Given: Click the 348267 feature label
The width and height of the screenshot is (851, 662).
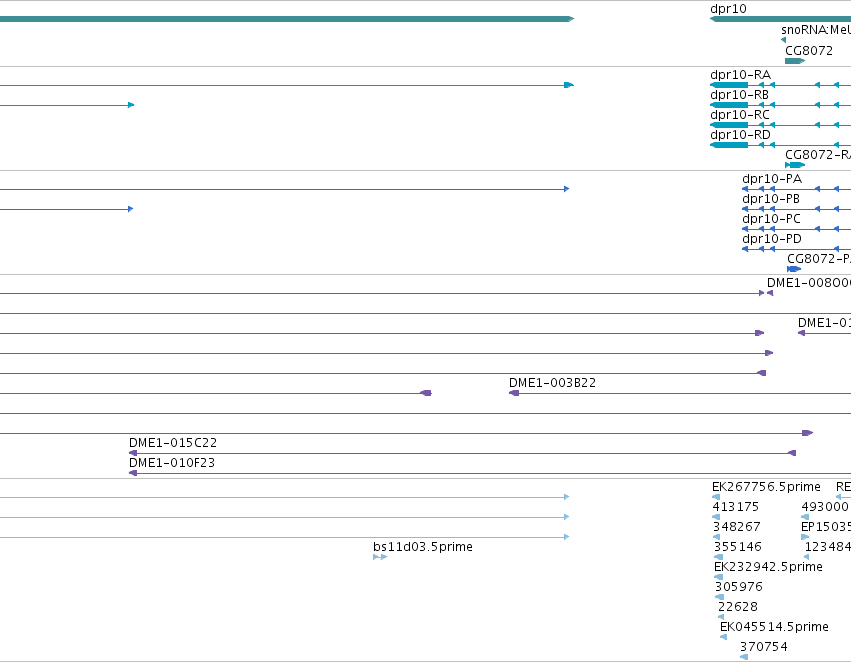Looking at the screenshot, I should (736, 527).
